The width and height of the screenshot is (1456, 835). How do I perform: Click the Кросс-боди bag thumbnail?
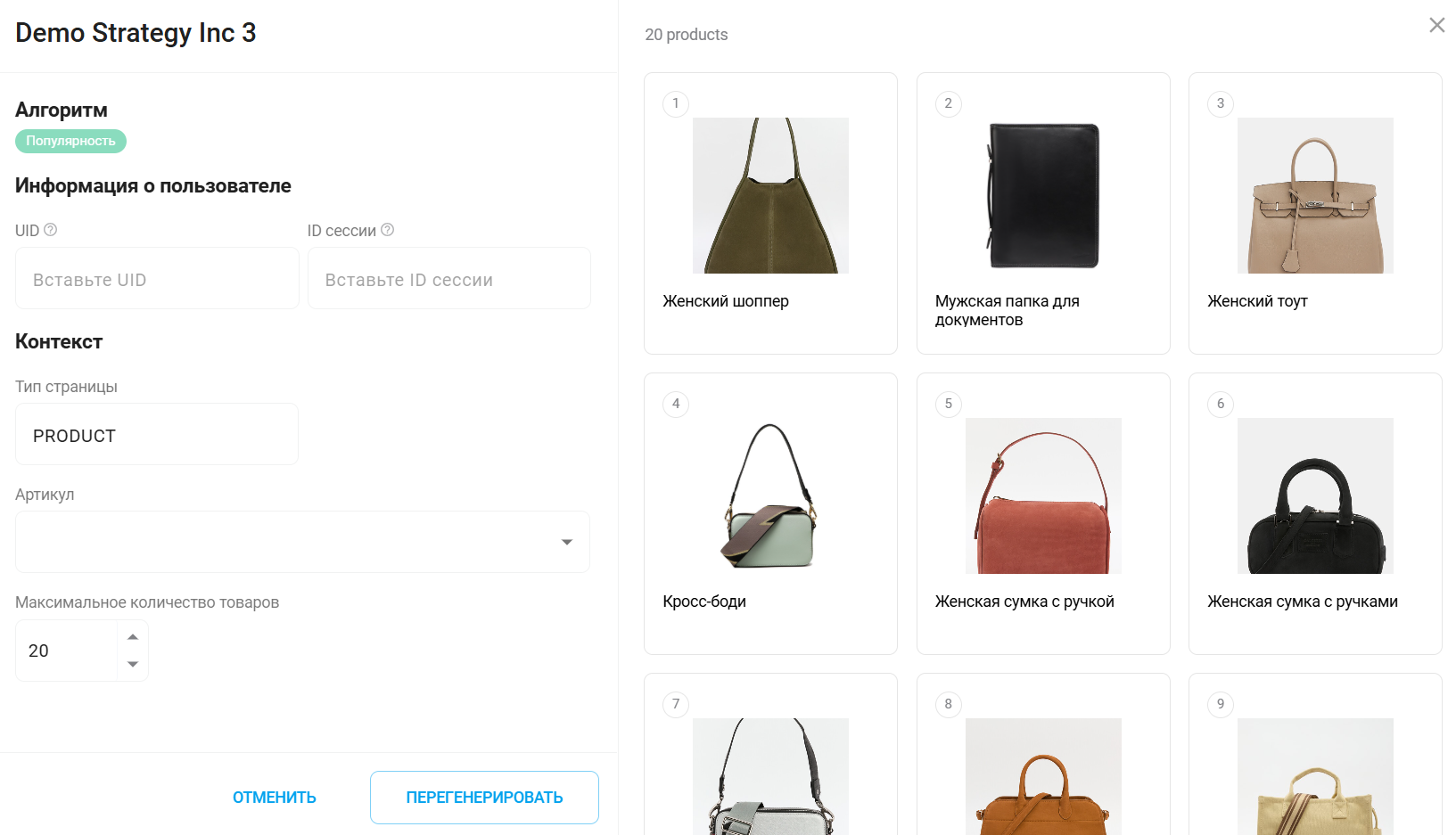(x=770, y=496)
